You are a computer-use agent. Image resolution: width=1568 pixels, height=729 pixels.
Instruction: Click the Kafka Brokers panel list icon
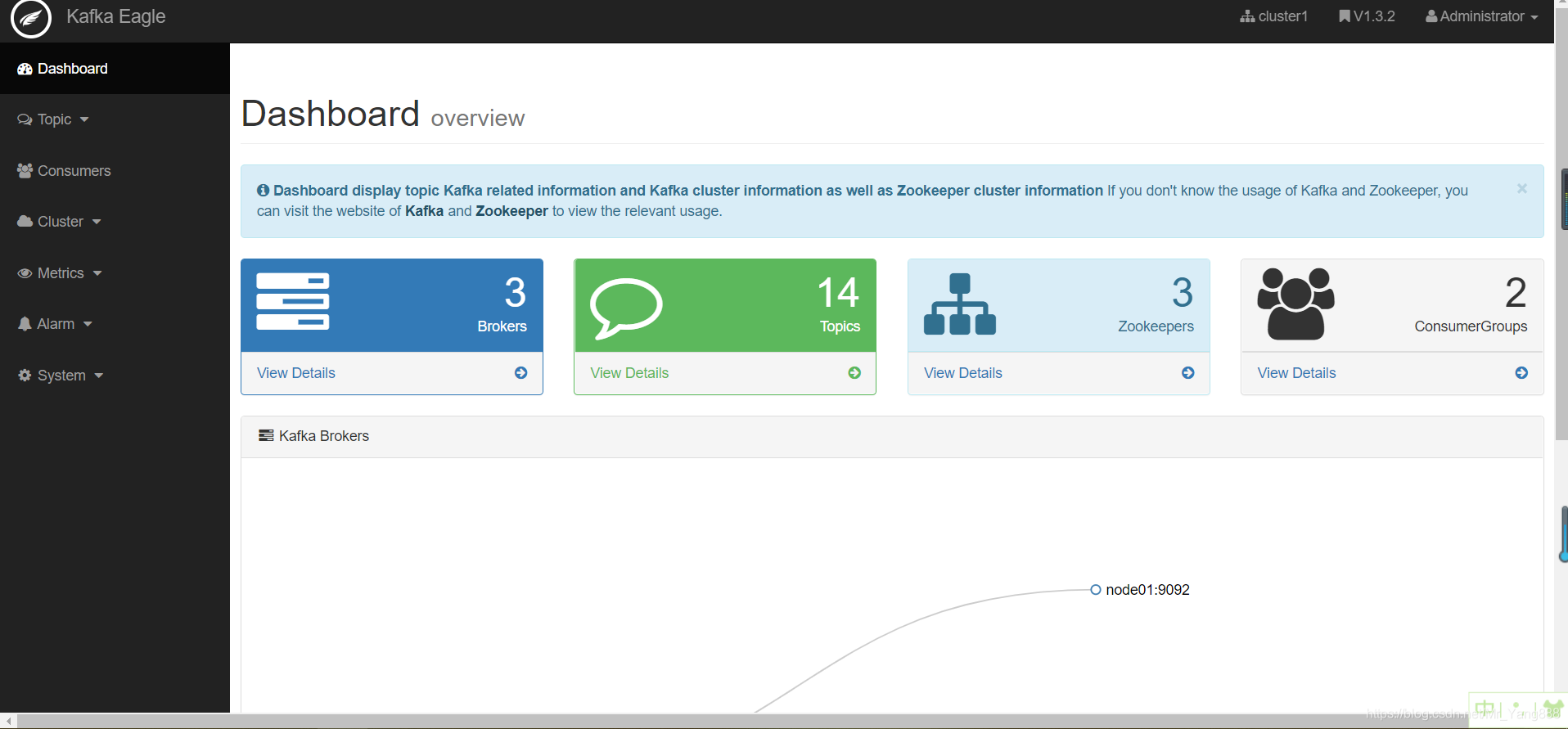[x=266, y=436]
